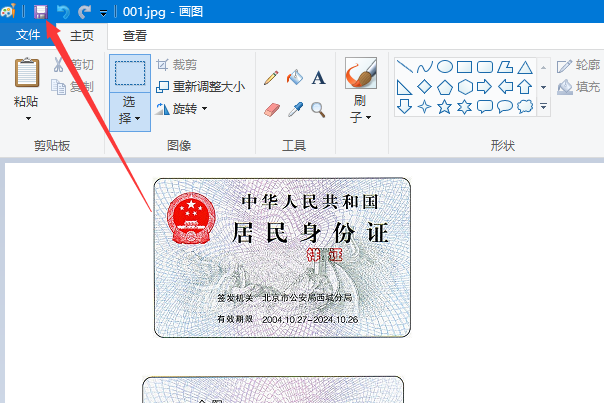Select the Hexagon shape
The height and width of the screenshot is (403, 604).
point(465,87)
